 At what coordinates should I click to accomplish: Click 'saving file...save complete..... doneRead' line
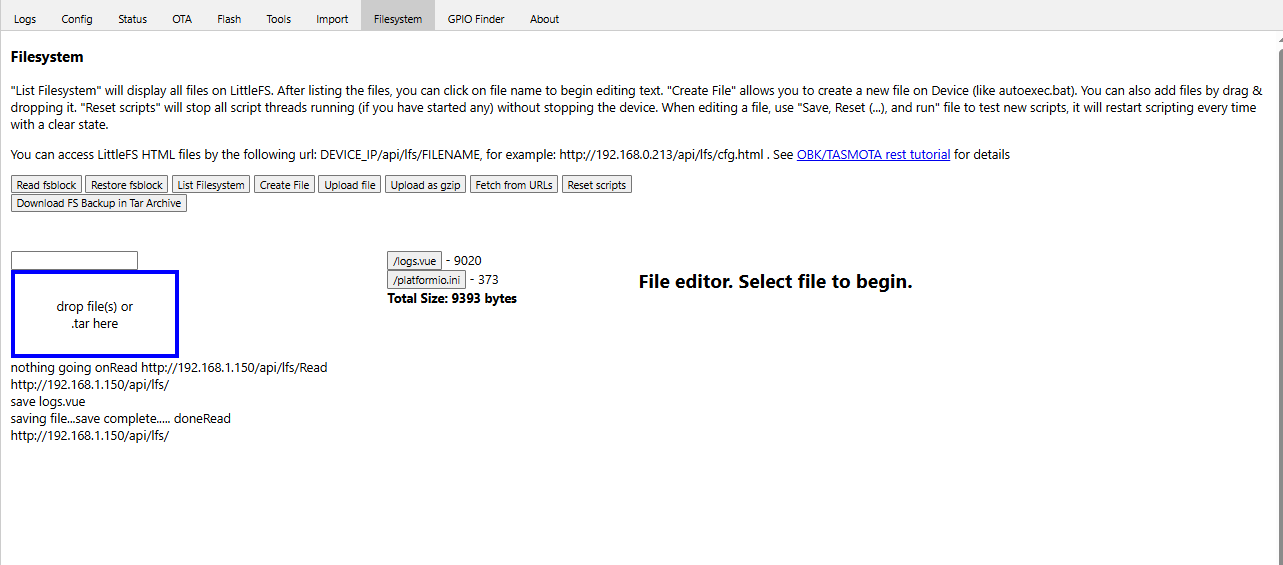121,419
